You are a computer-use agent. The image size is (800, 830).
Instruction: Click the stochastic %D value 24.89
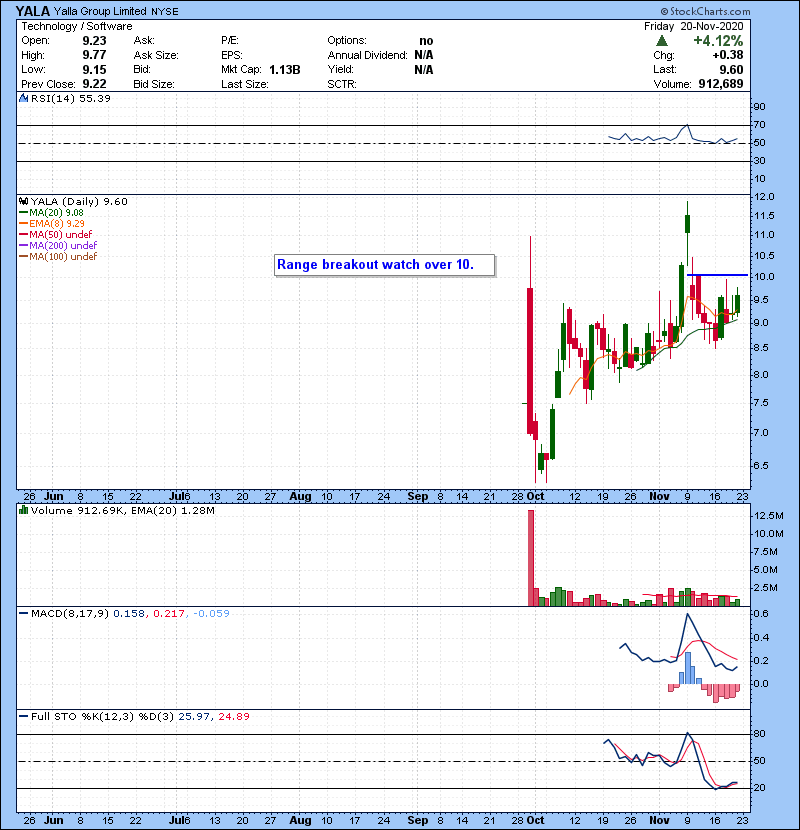pyautogui.click(x=234, y=717)
